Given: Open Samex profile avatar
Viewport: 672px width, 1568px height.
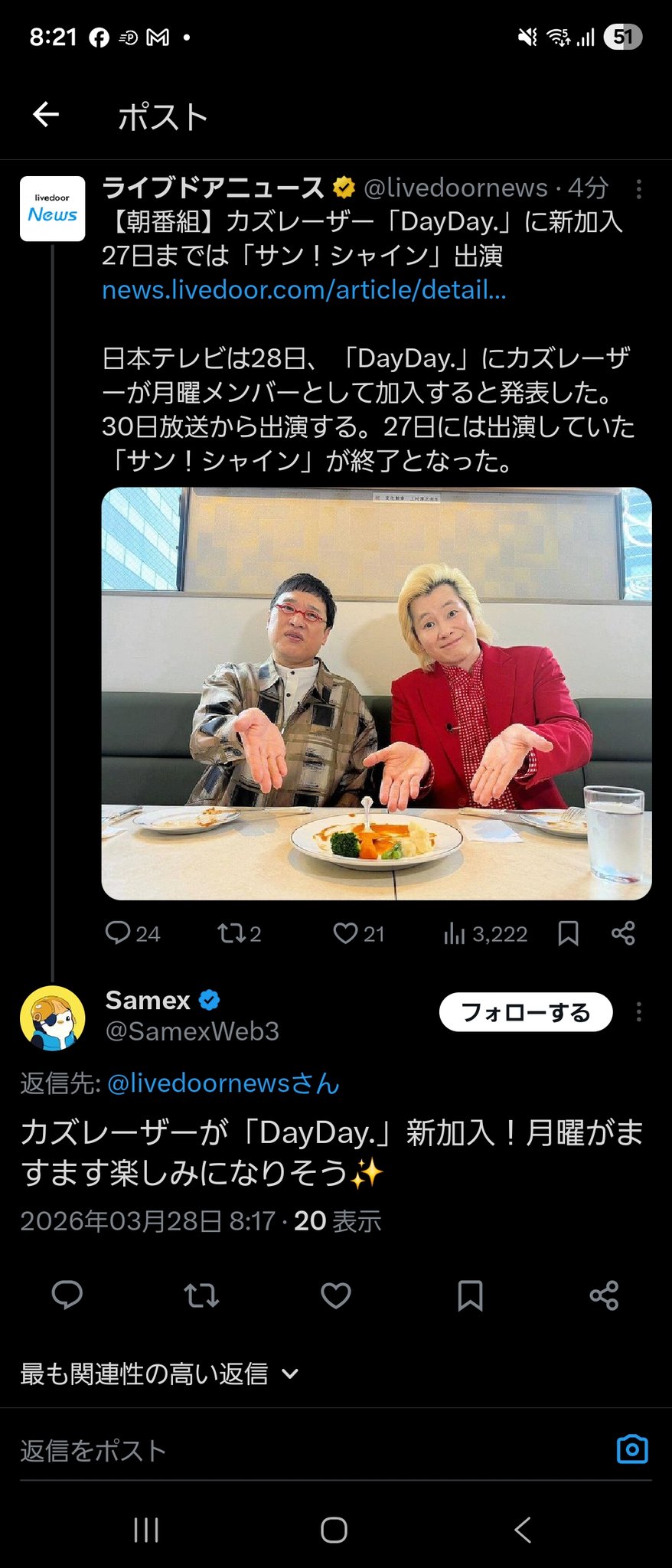Looking at the screenshot, I should coord(52,1018).
